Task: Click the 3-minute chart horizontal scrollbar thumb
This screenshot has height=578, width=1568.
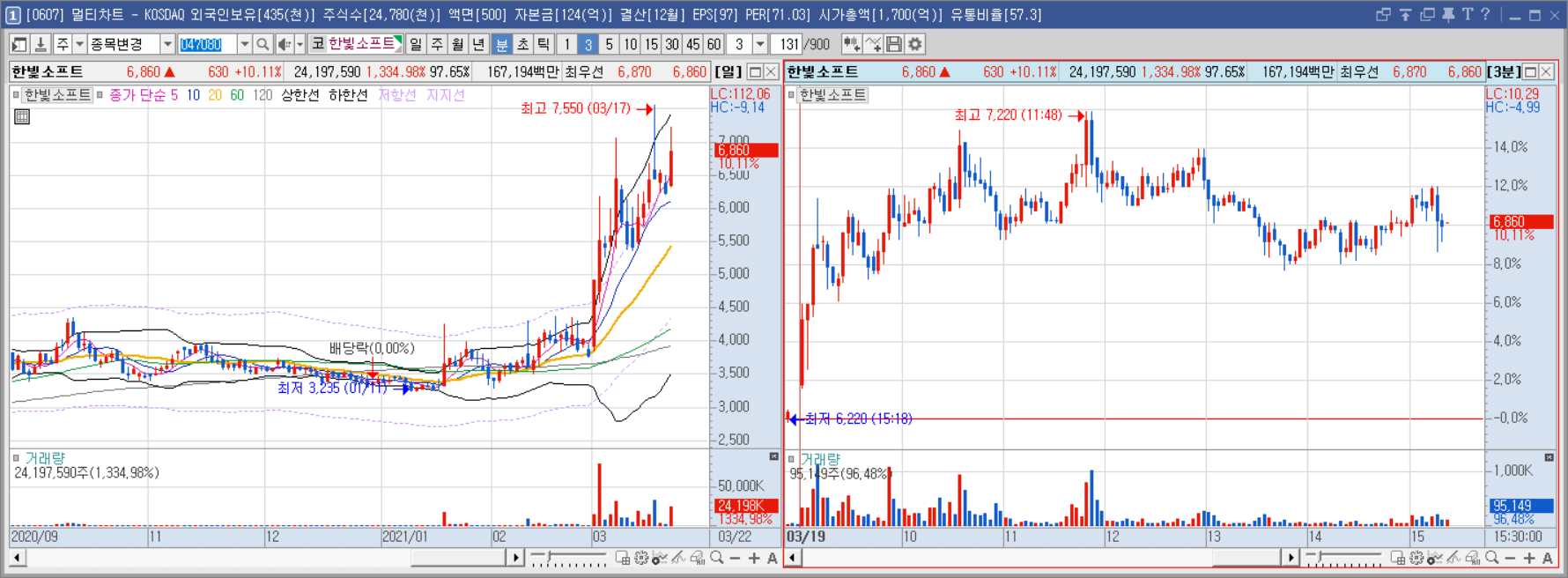Action: pyautogui.click(x=1246, y=558)
